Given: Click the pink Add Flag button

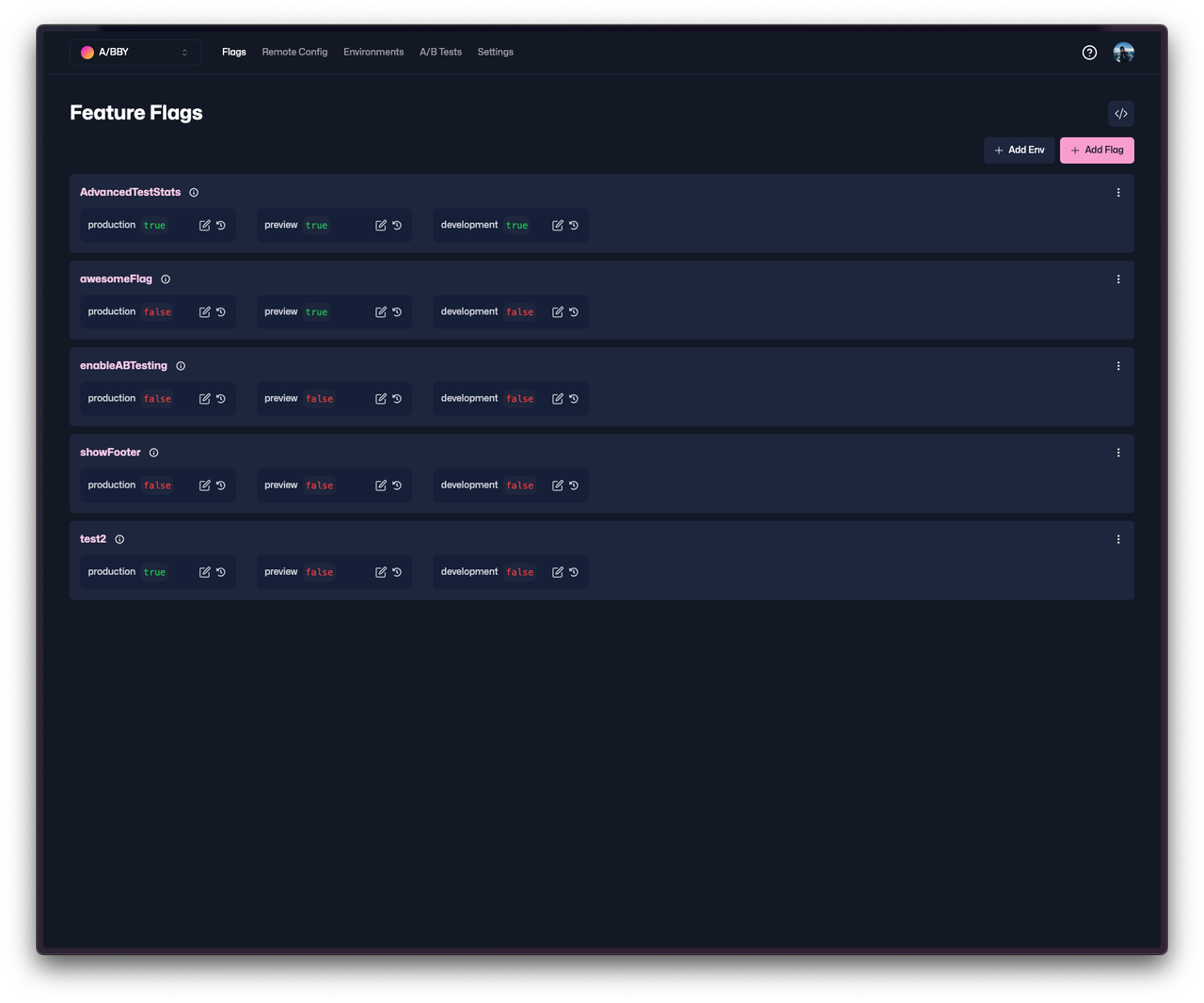Looking at the screenshot, I should coord(1097,151).
